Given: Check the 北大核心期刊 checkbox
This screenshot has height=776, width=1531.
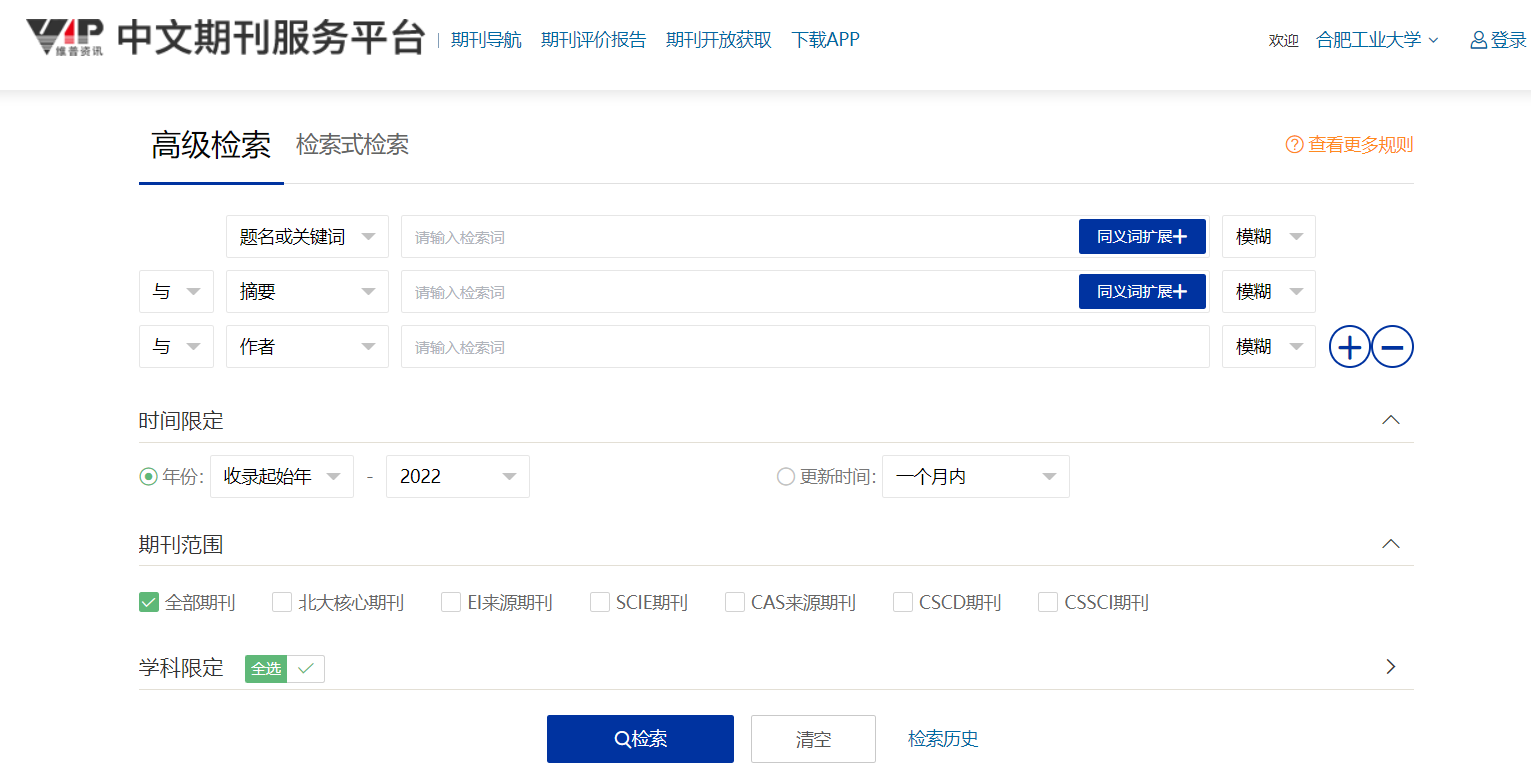Looking at the screenshot, I should pos(282,602).
